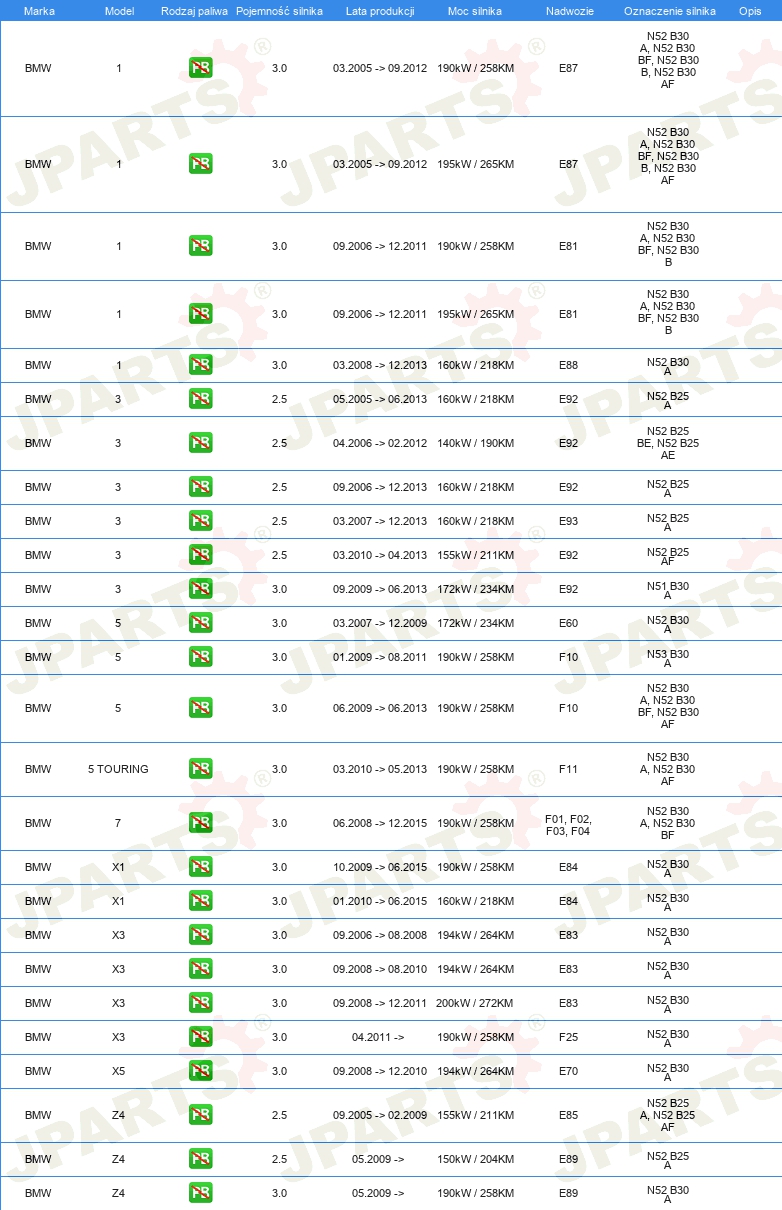The width and height of the screenshot is (782, 1210).
Task: Select the 04.2011 -> production date cell
Action: [378, 1037]
